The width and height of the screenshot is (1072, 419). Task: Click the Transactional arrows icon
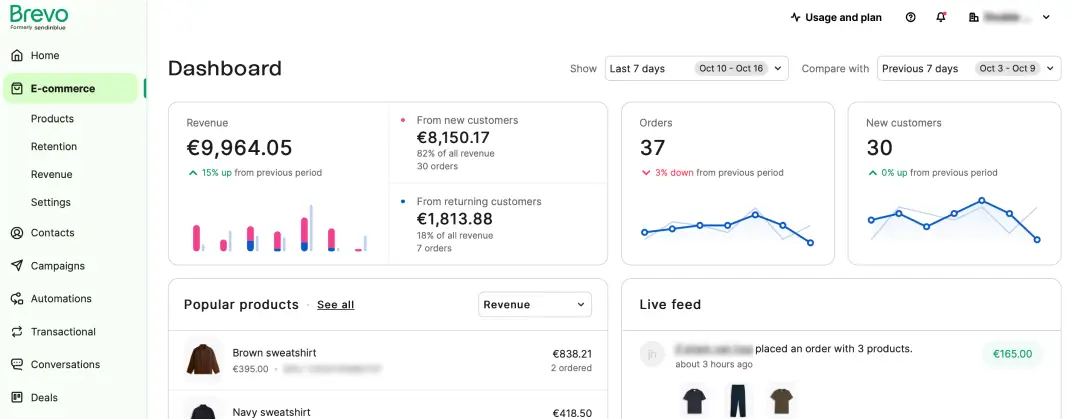point(17,332)
